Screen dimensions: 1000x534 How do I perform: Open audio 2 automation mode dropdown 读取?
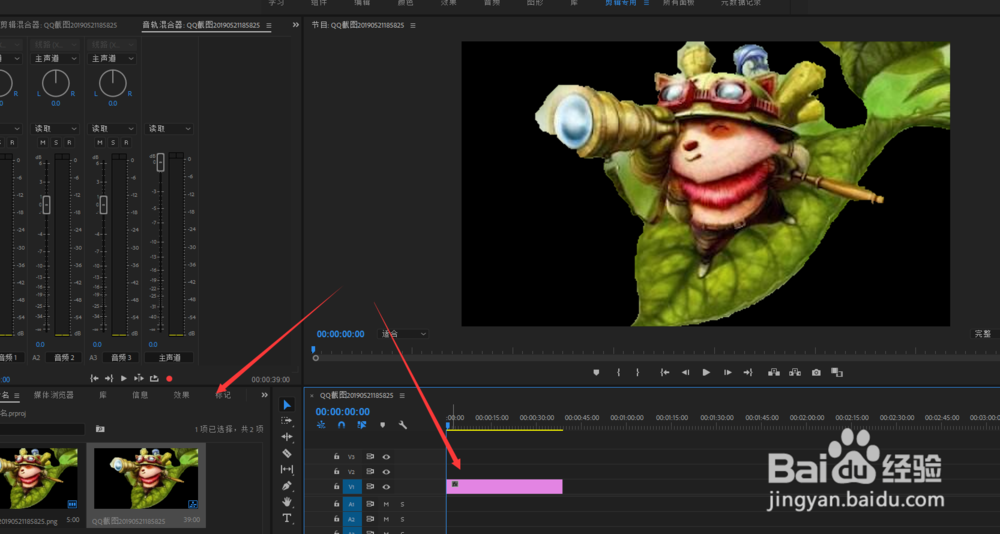(55, 129)
